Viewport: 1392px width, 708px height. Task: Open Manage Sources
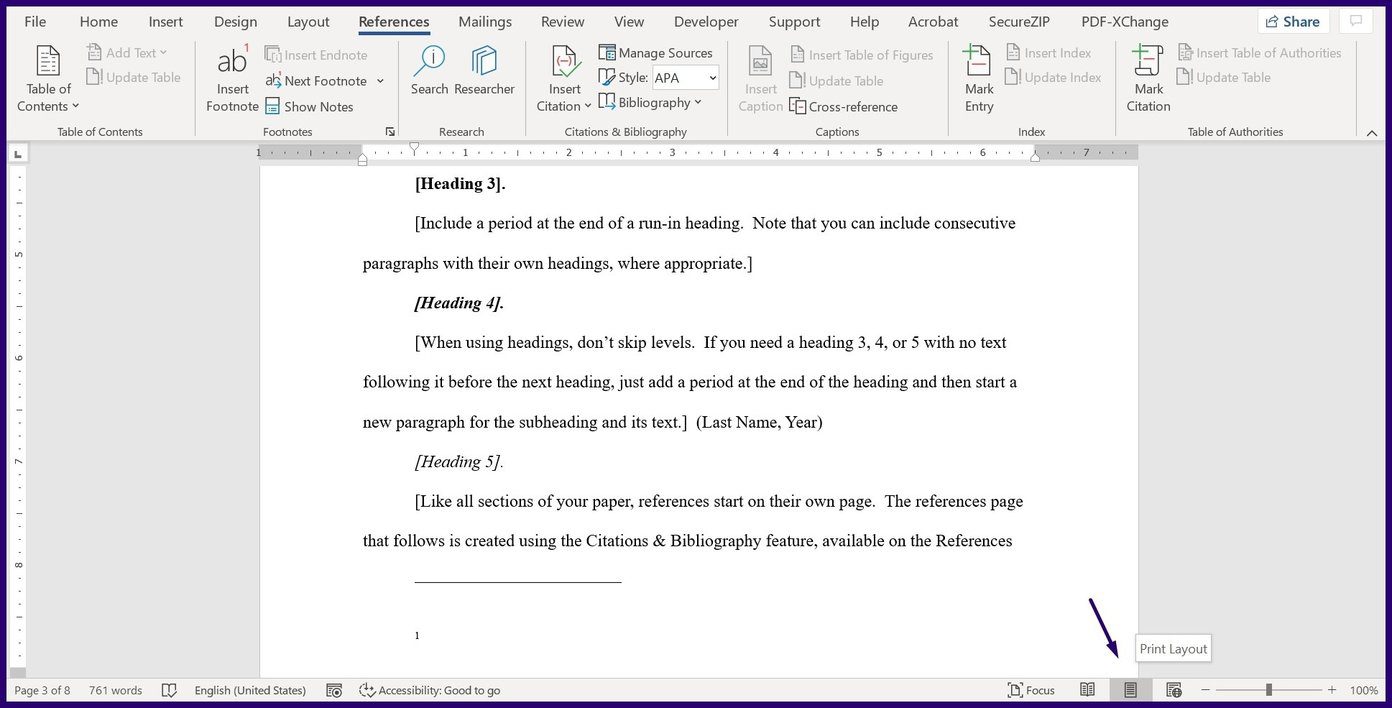pyautogui.click(x=656, y=53)
